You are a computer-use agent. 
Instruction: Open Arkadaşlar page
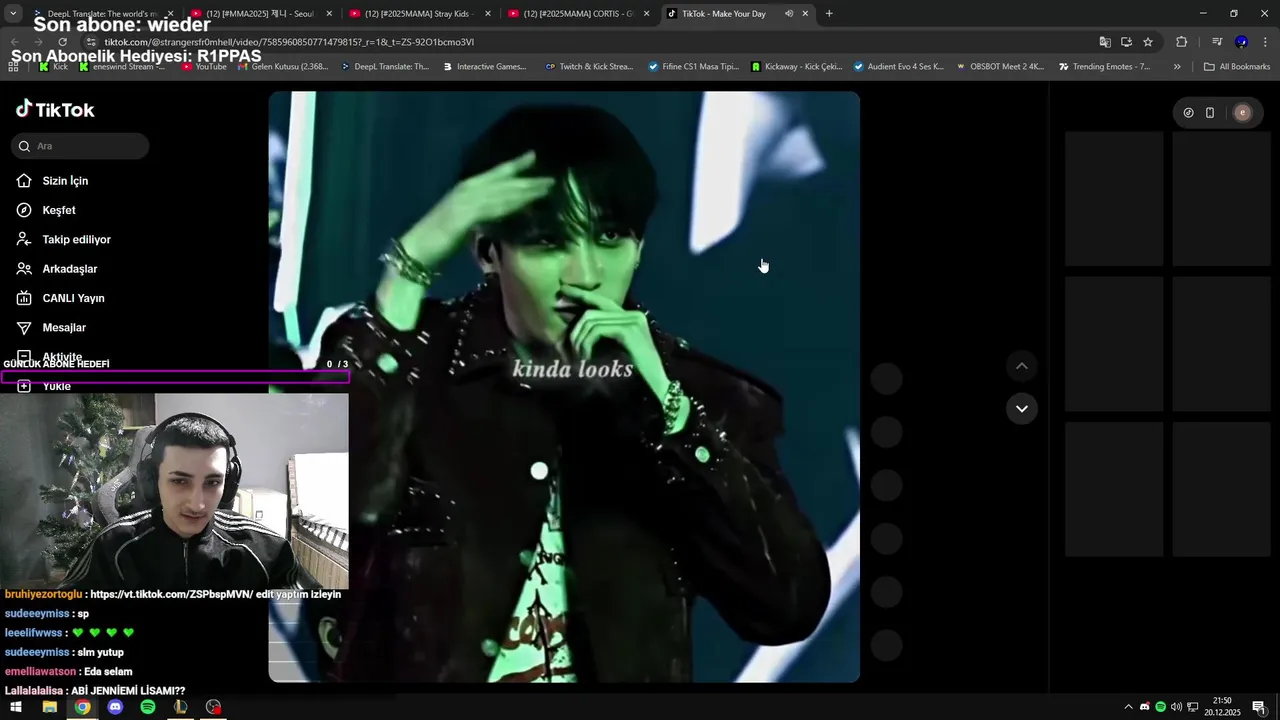70,269
